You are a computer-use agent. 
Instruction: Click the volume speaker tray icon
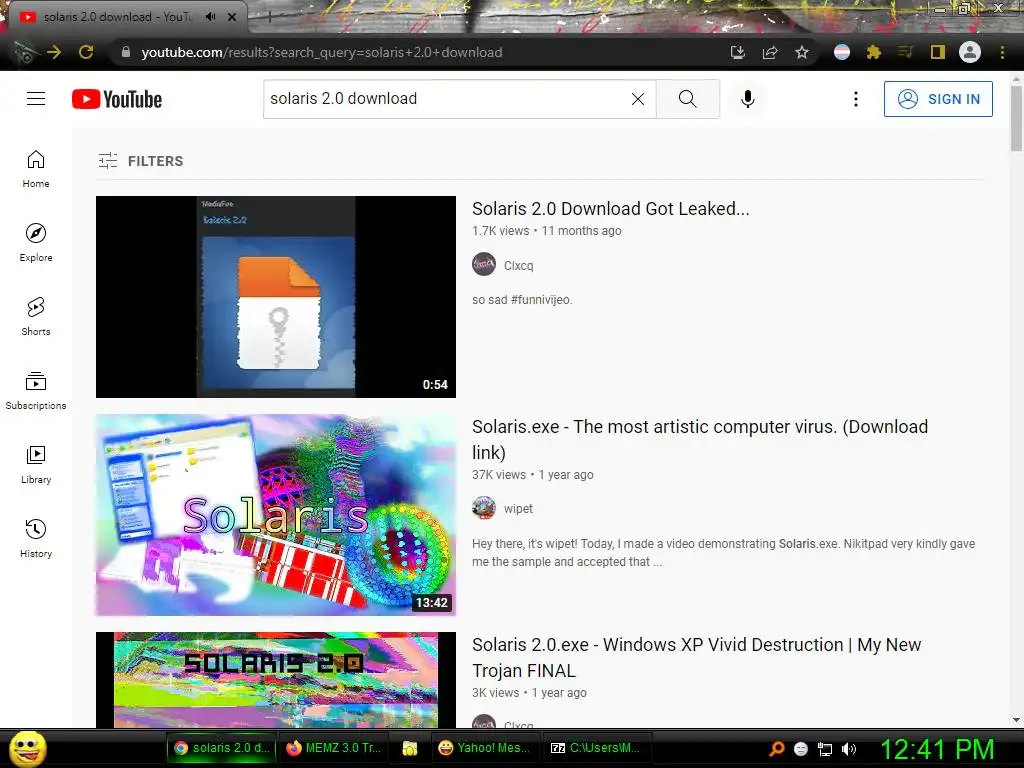[x=848, y=748]
